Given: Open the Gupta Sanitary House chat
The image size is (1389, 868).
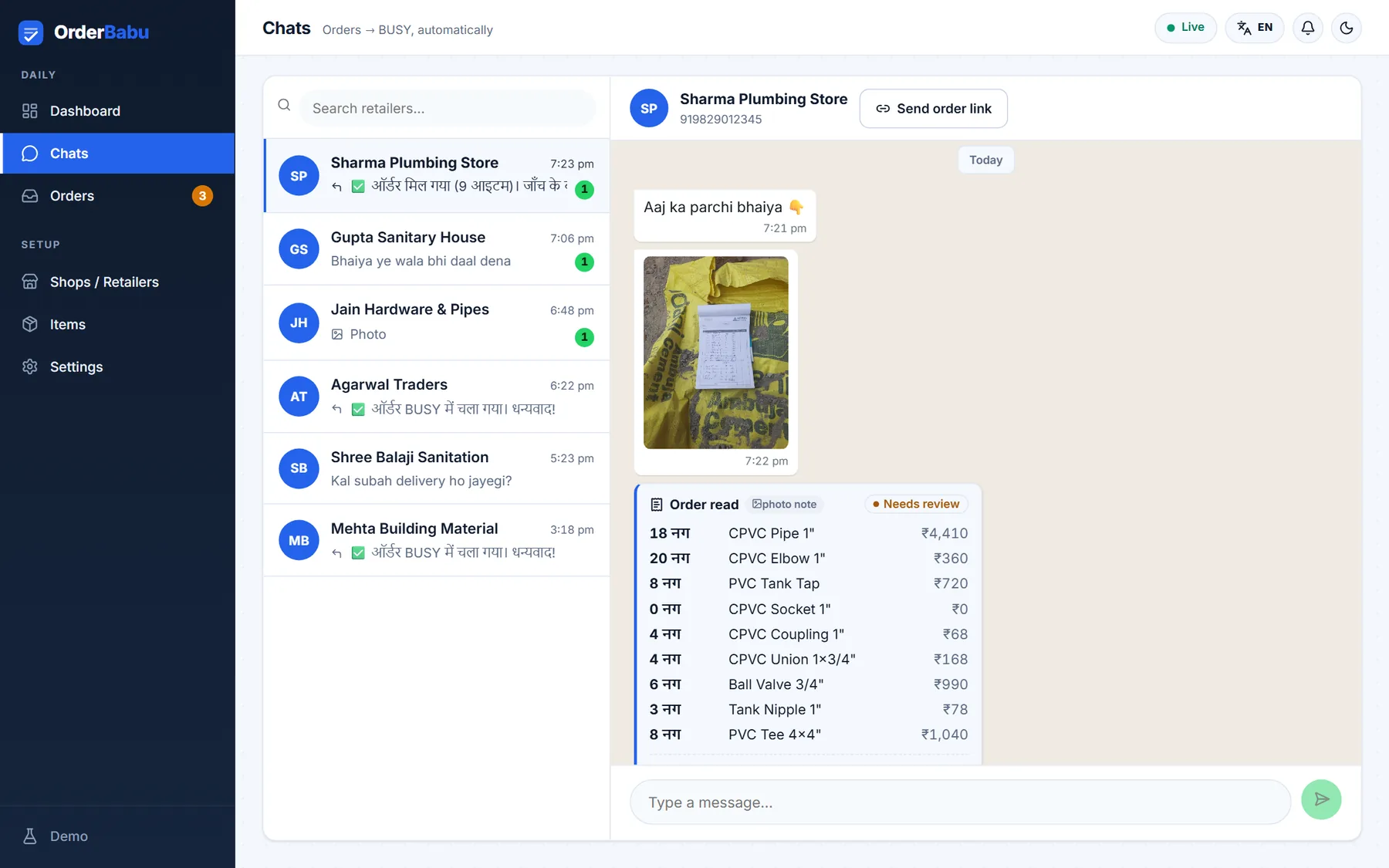Looking at the screenshot, I should pyautogui.click(x=437, y=249).
